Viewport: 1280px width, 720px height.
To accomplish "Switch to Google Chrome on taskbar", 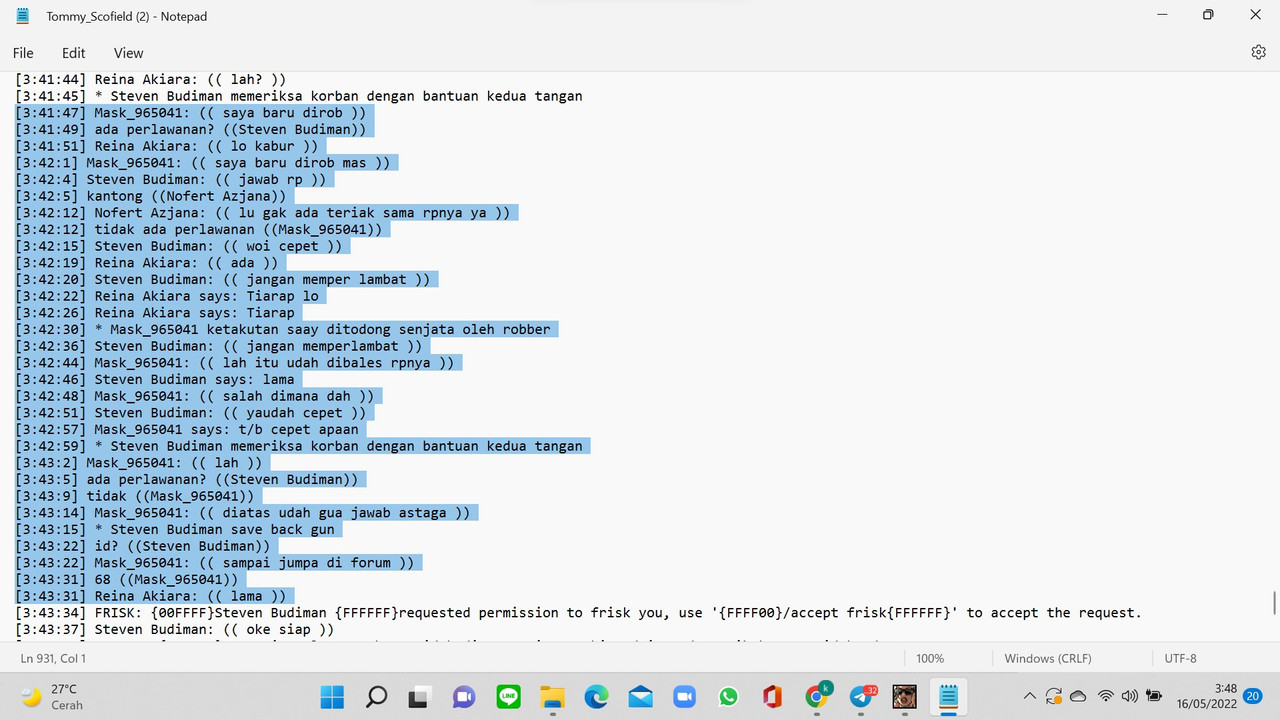I will pos(817,696).
